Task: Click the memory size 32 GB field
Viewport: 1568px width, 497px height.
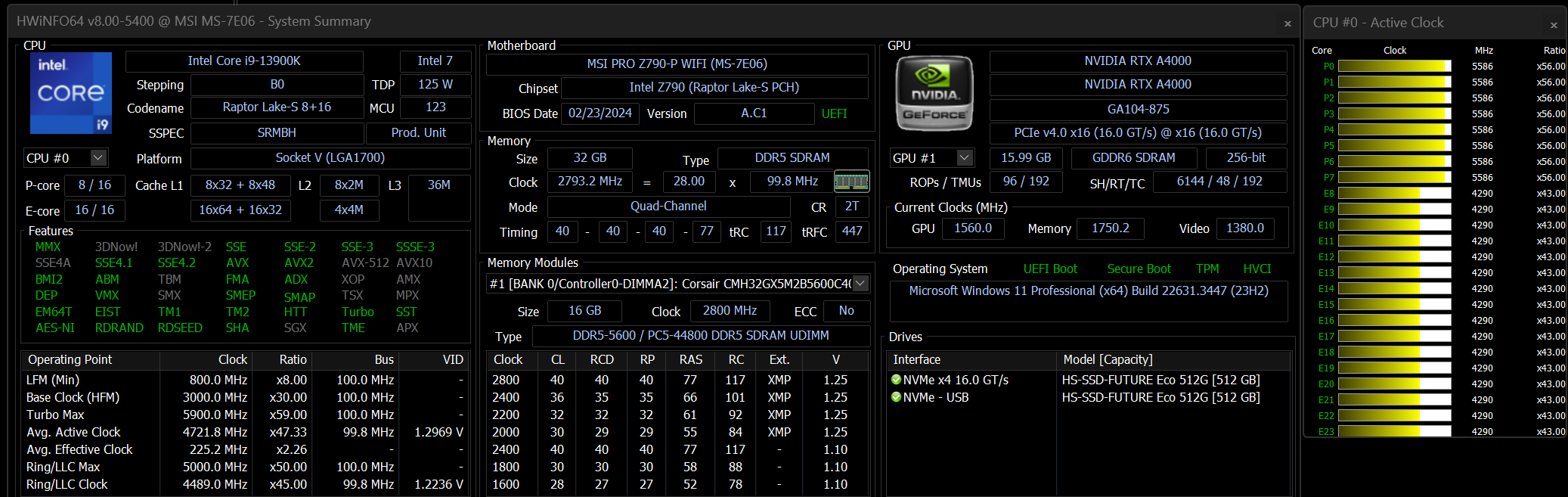Action: coord(590,158)
